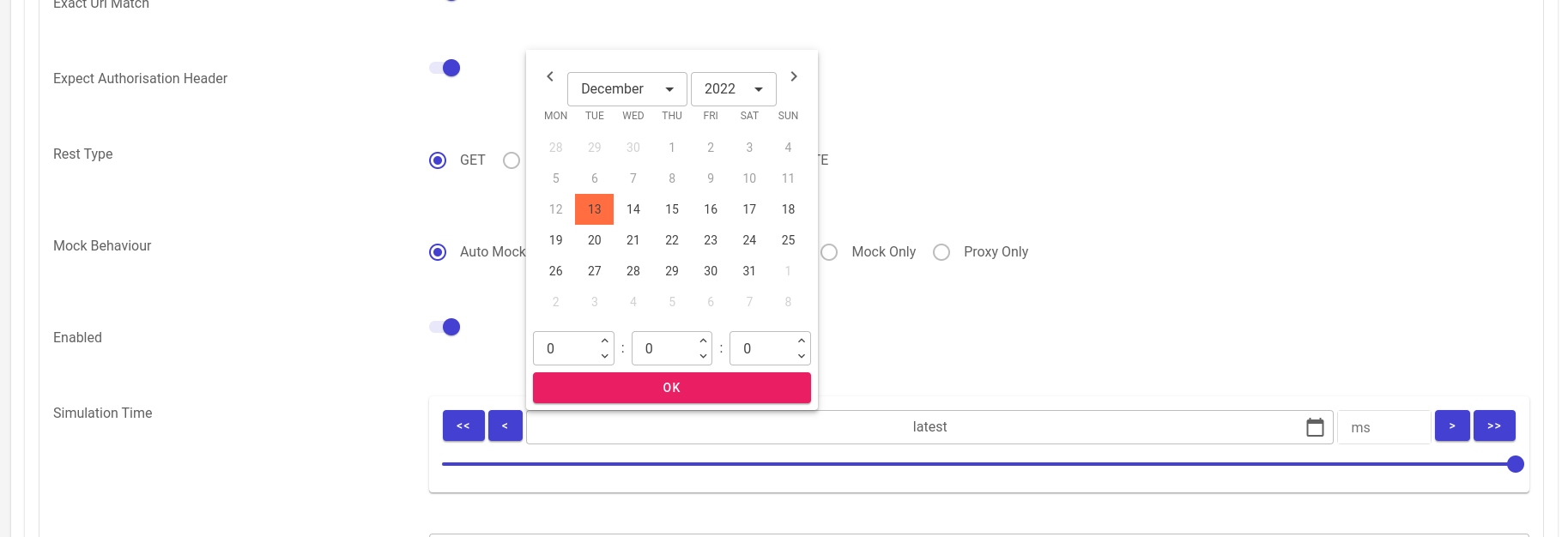Pick the highlighted date 13
The image size is (1568, 537).
594,209
